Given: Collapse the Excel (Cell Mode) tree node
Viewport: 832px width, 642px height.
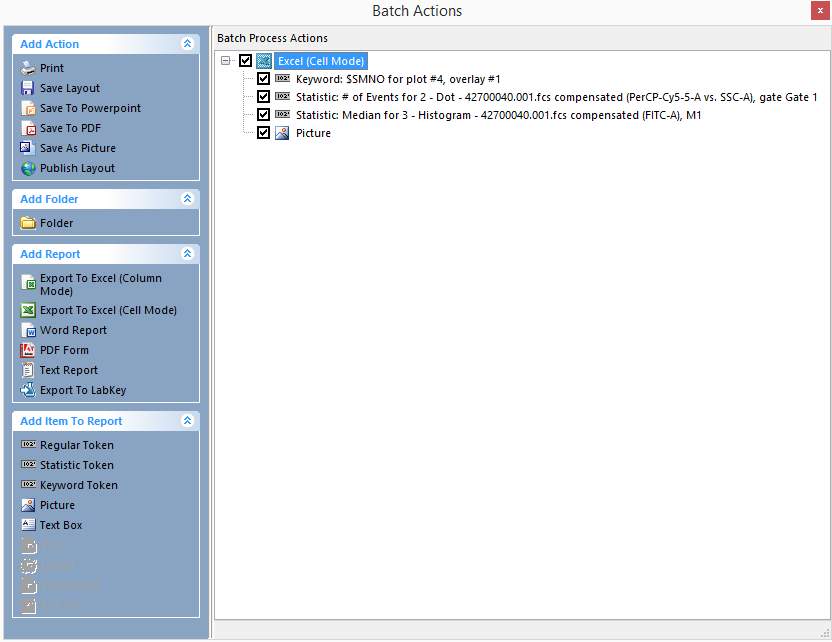Looking at the screenshot, I should (226, 61).
